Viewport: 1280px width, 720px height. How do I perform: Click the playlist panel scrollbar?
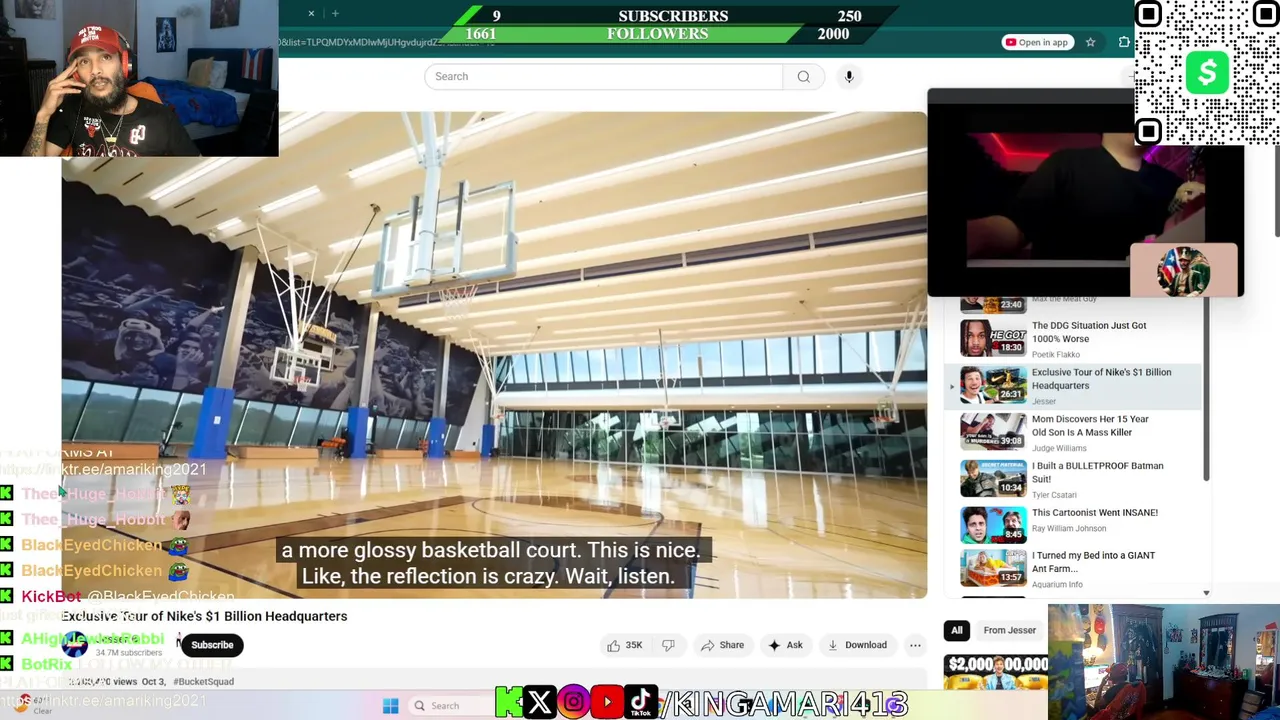coord(1206,390)
